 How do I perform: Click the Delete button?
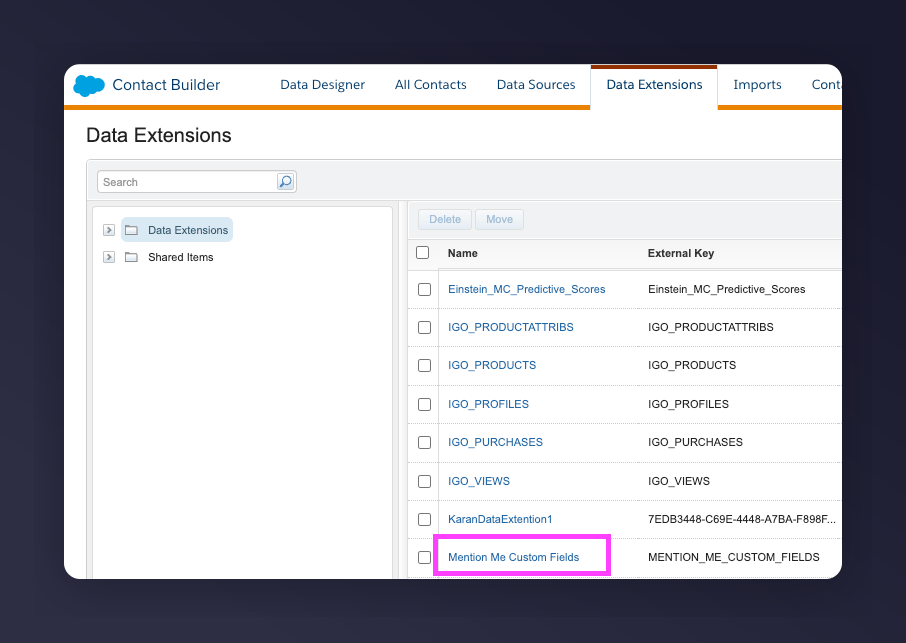click(445, 220)
